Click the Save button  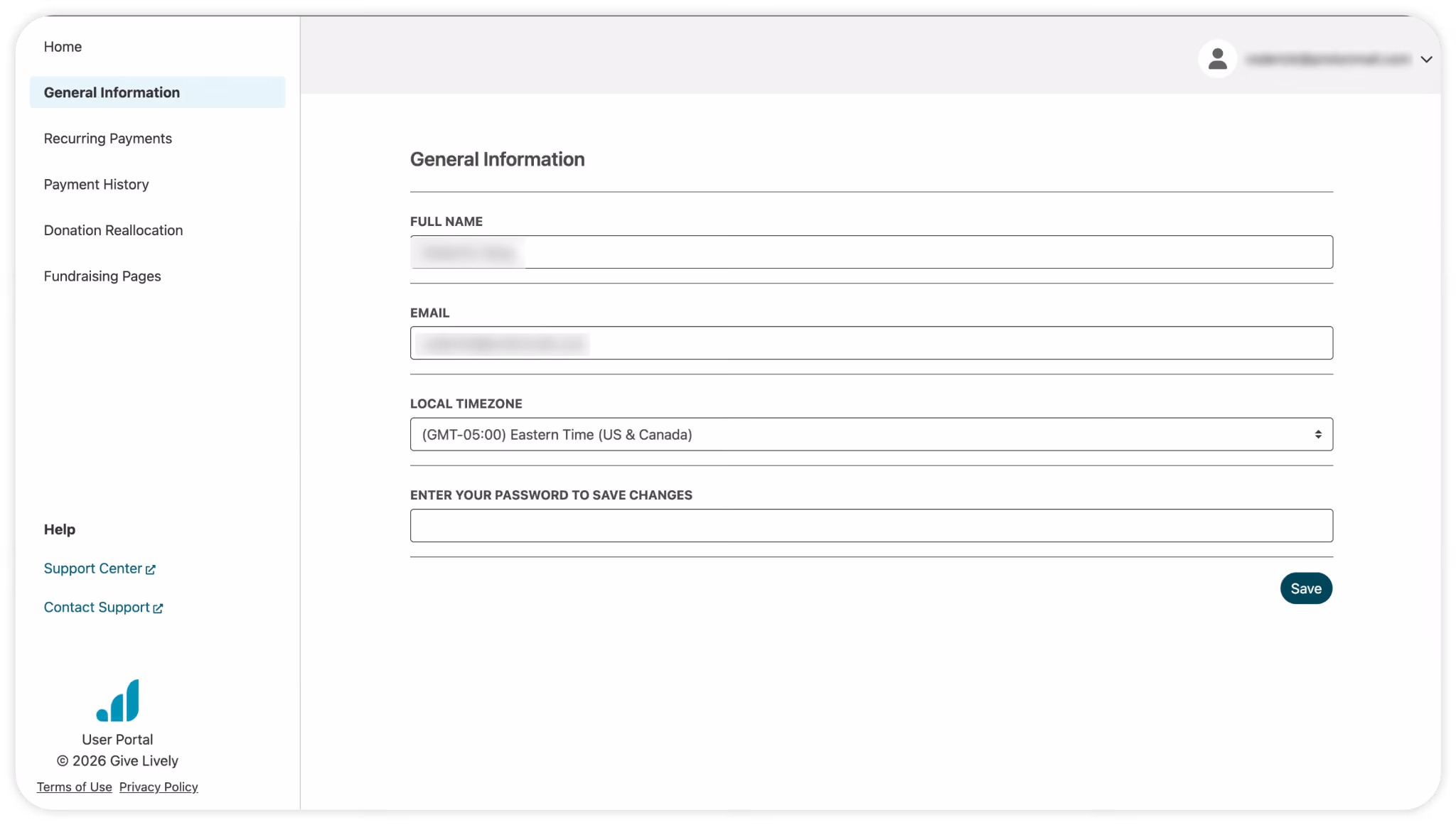coord(1306,588)
